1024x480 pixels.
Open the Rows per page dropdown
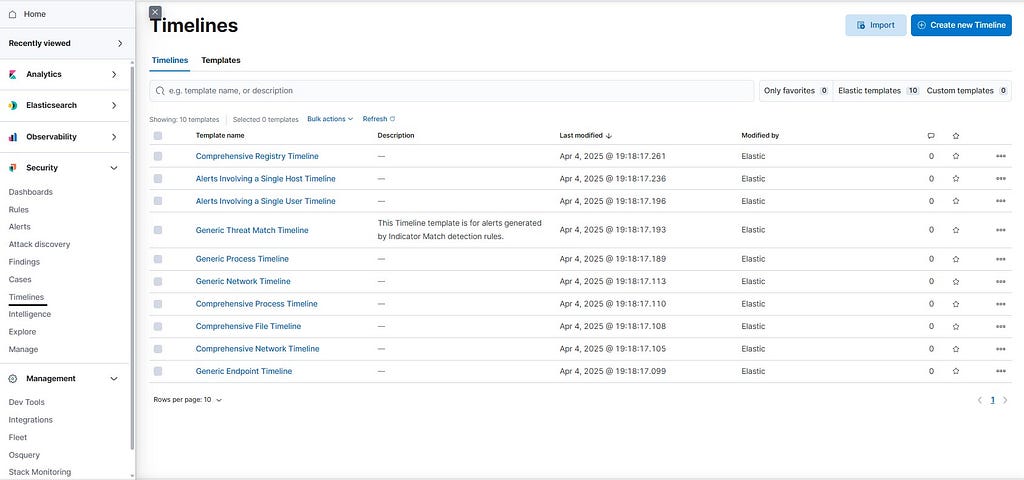coord(188,400)
